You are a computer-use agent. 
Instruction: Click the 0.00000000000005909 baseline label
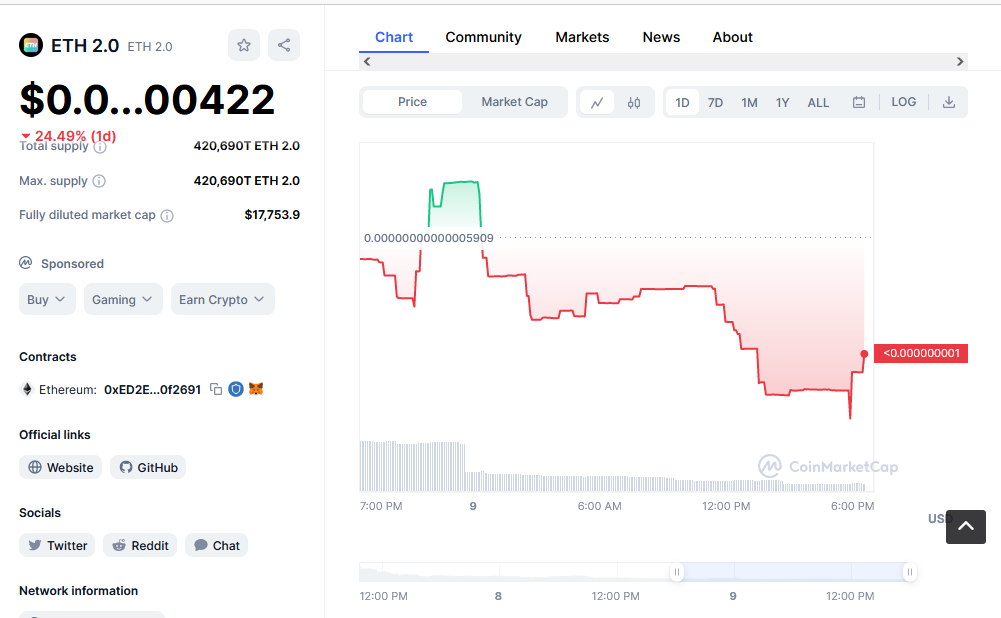tap(428, 238)
